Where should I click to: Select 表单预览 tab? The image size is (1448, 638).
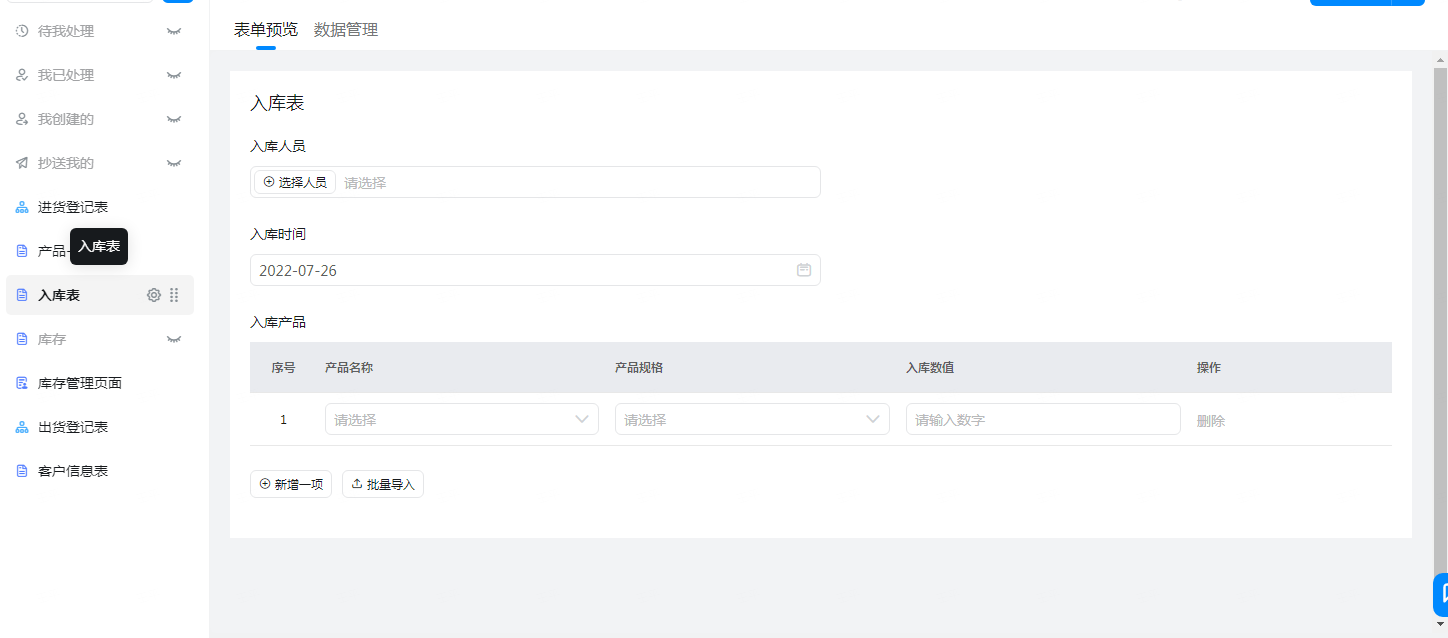(265, 30)
